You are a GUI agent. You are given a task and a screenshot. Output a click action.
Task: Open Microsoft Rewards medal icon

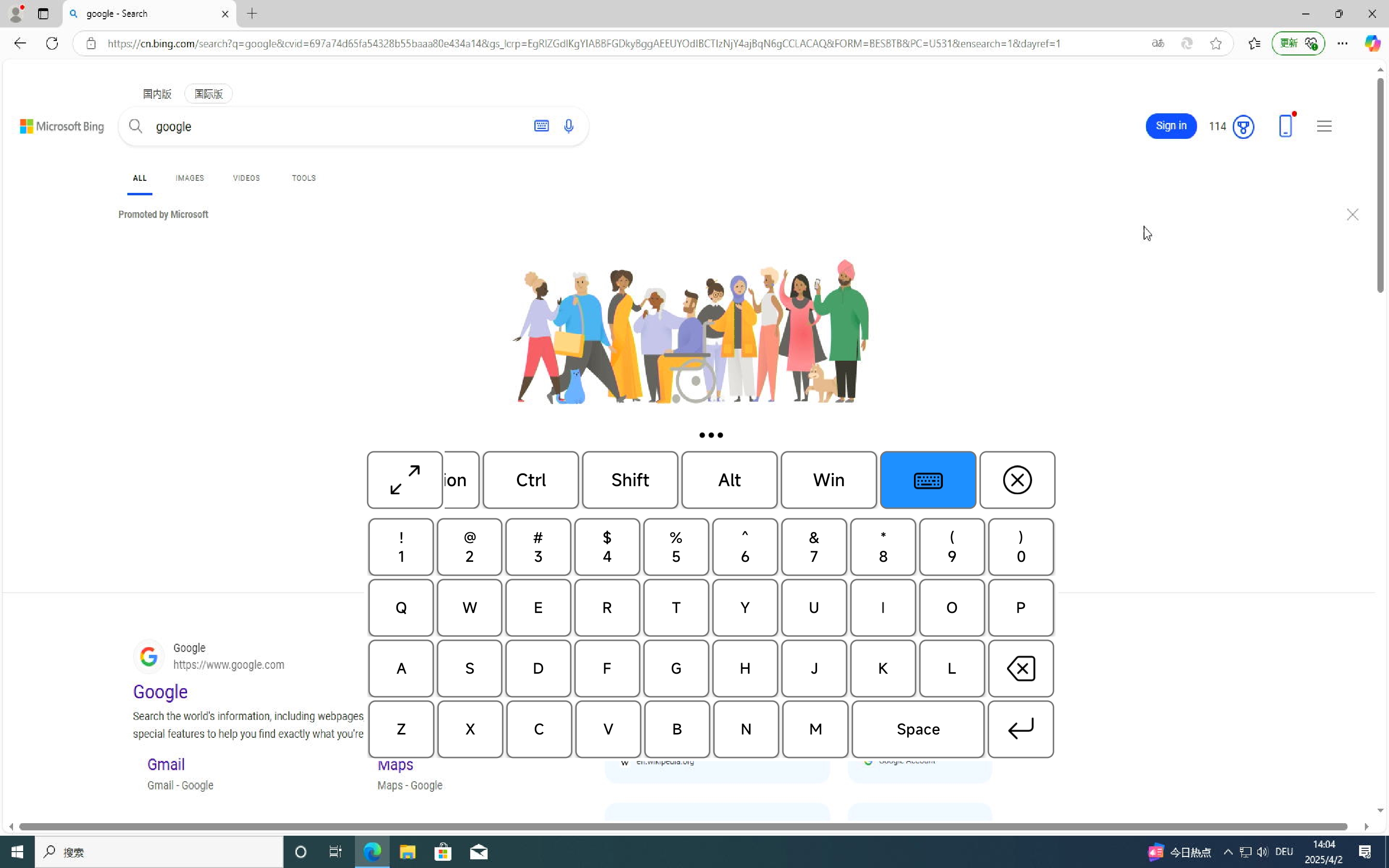pyautogui.click(x=1243, y=127)
